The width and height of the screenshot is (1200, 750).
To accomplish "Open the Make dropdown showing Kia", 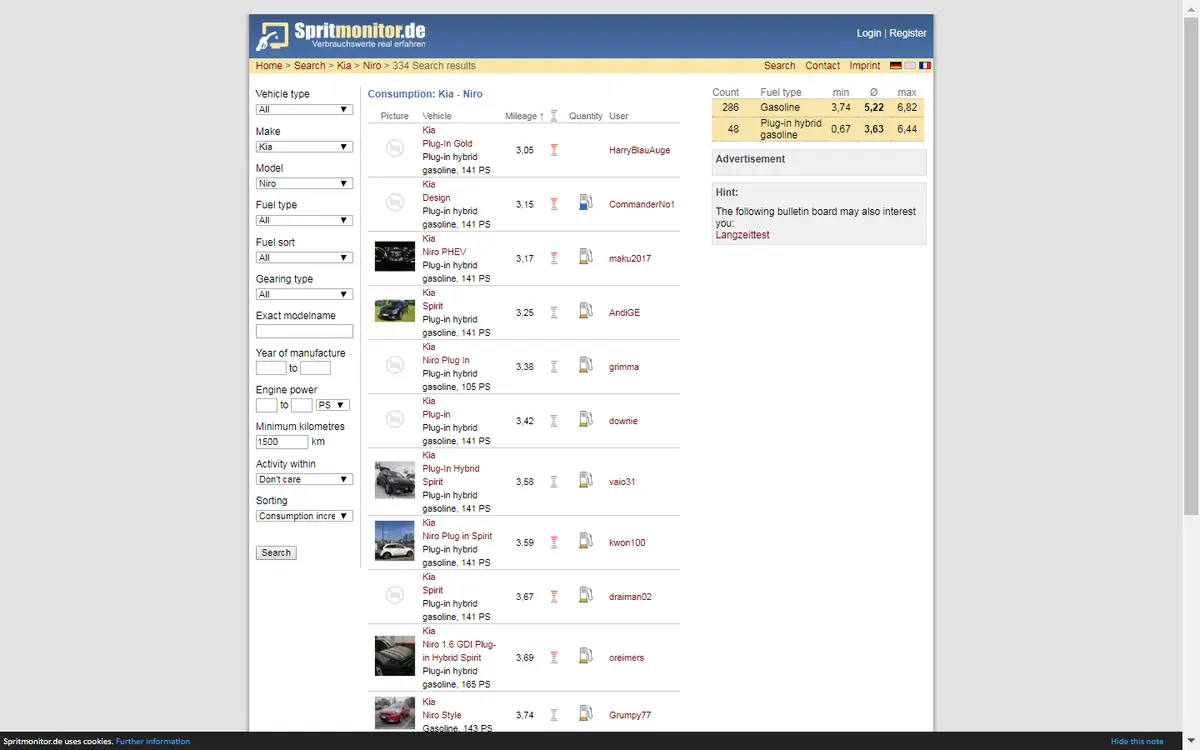I will click(304, 146).
